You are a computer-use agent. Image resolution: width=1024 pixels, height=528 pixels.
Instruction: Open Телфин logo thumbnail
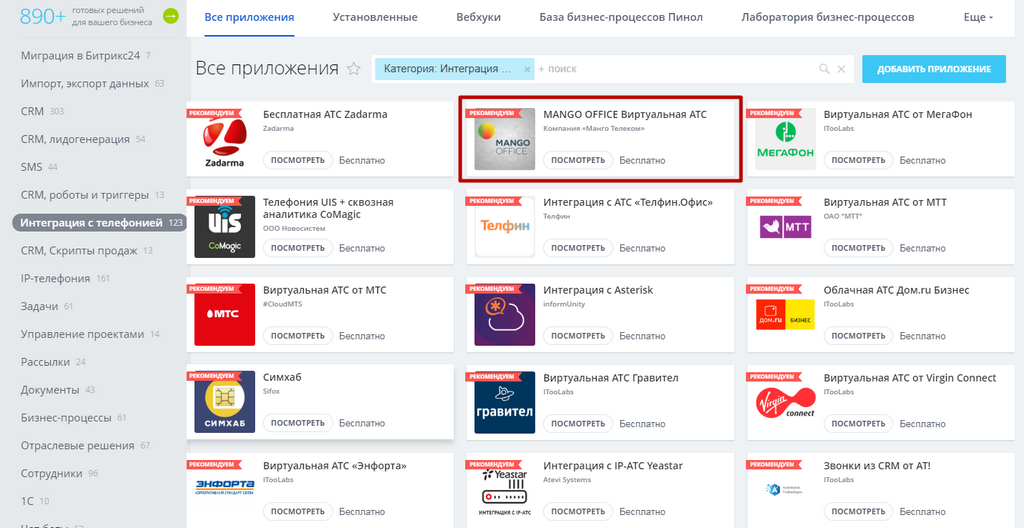504,227
